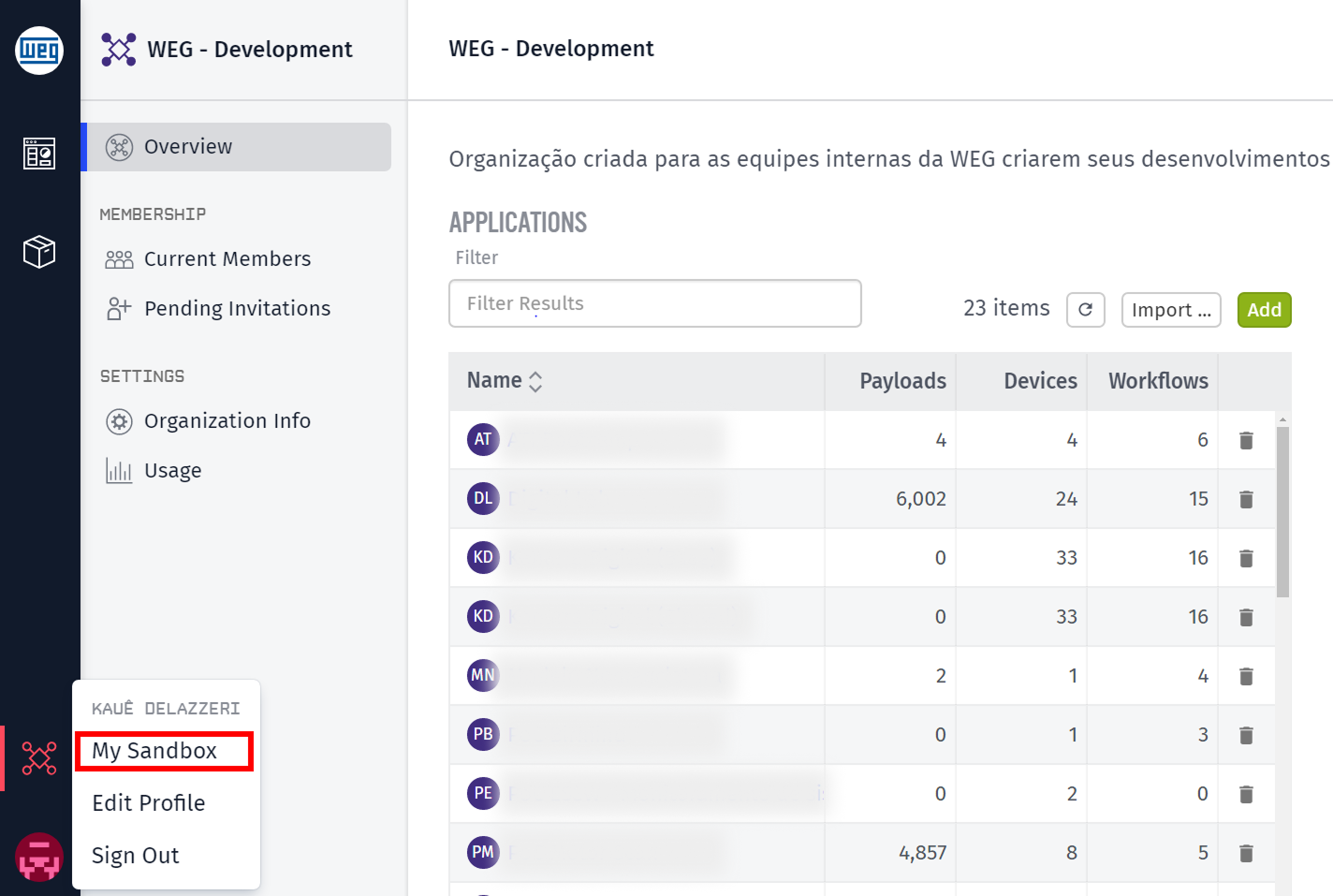This screenshot has height=896, width=1333.
Task: Delete the DL application via trash icon
Action: point(1246,499)
